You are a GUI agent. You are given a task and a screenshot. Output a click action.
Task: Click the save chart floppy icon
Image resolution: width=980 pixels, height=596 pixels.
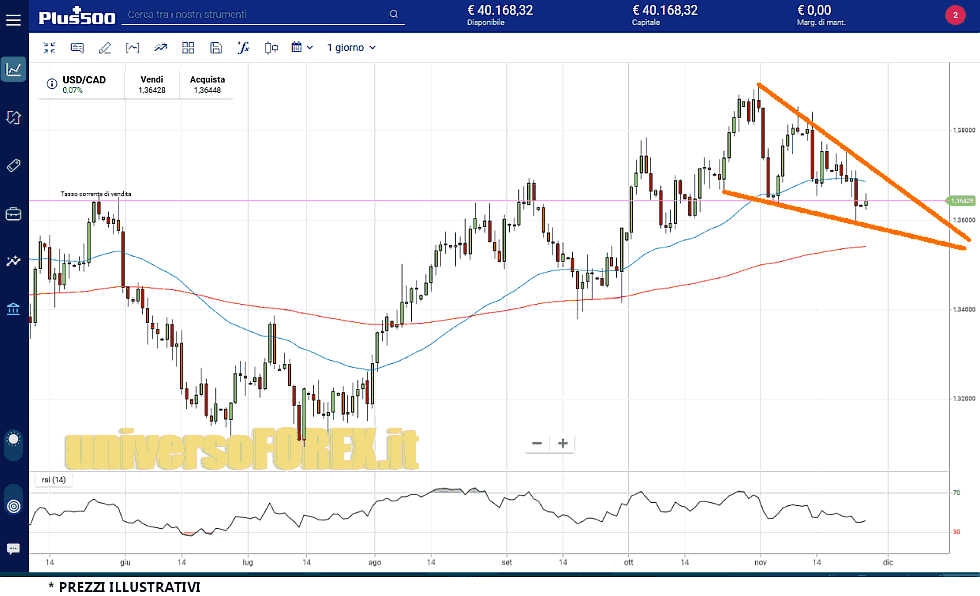tap(216, 47)
